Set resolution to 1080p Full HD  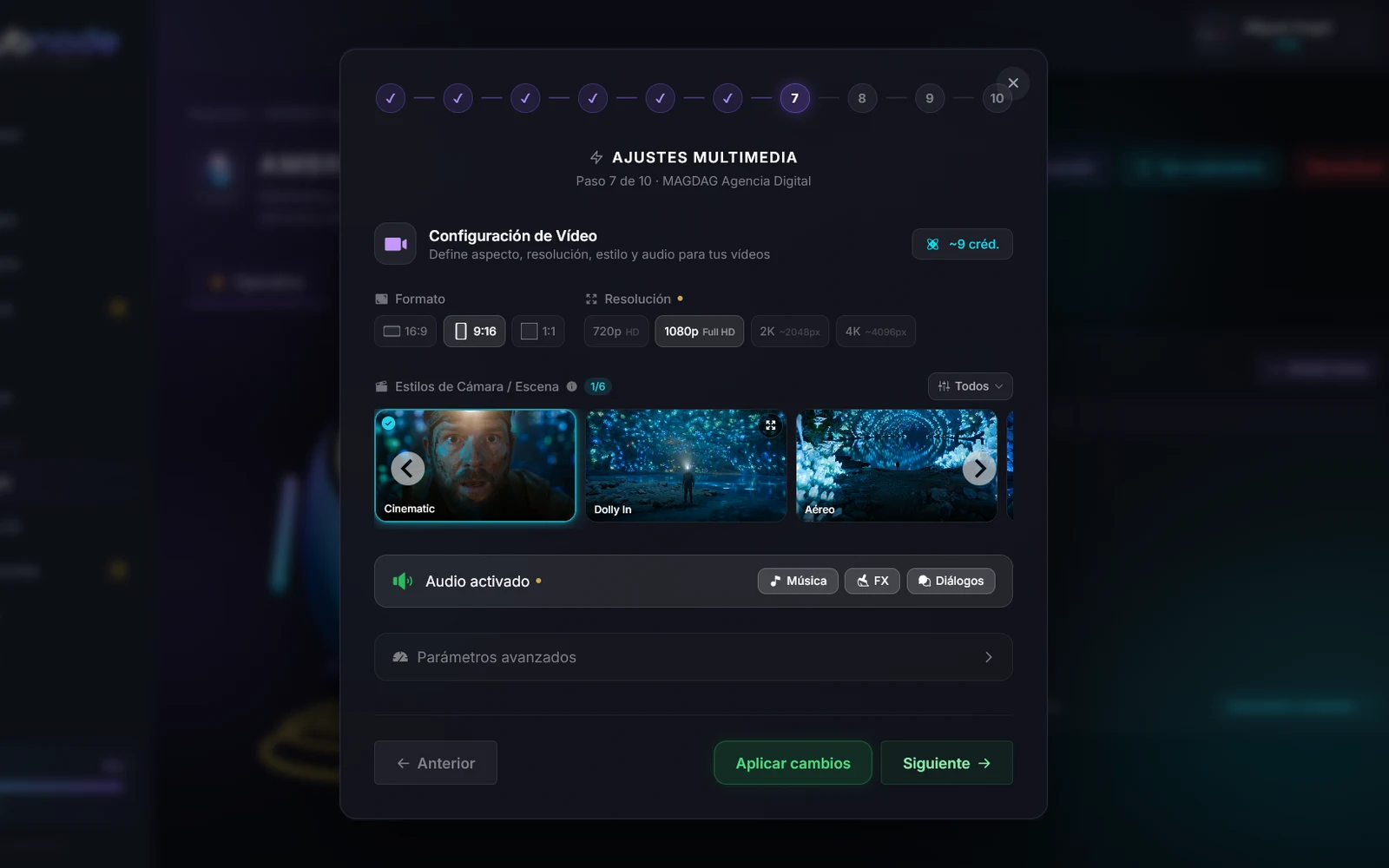coord(699,331)
